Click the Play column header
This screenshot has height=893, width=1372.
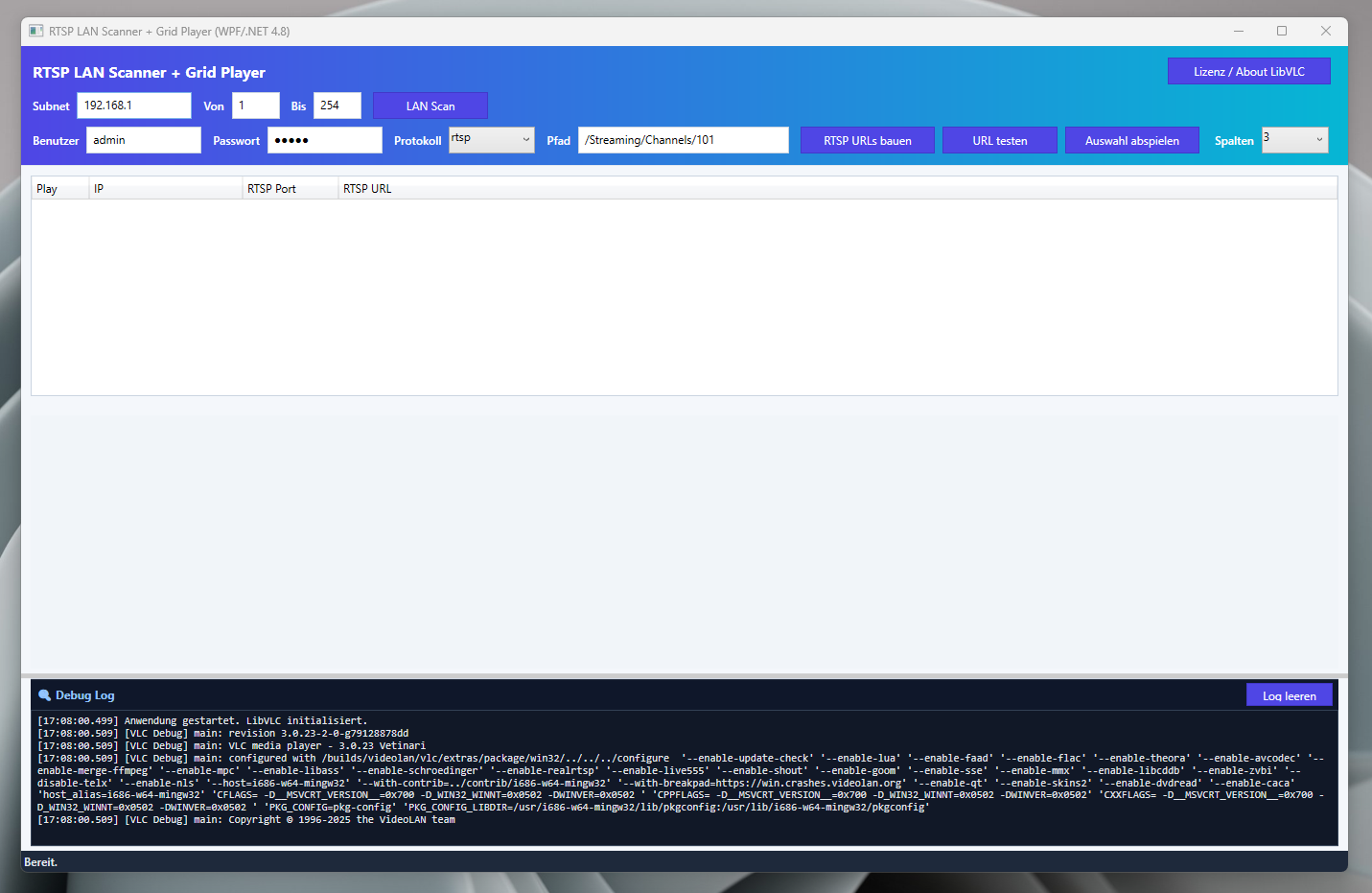click(58, 188)
